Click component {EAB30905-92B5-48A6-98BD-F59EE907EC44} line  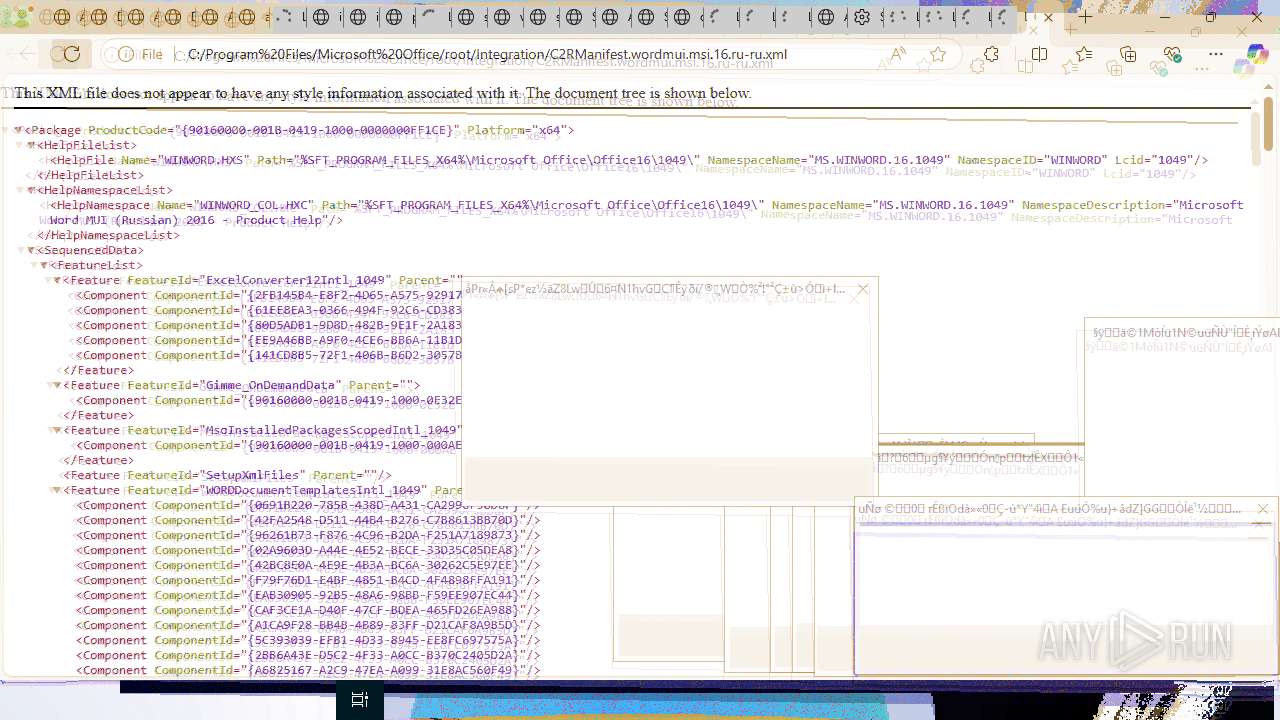[x=308, y=595]
